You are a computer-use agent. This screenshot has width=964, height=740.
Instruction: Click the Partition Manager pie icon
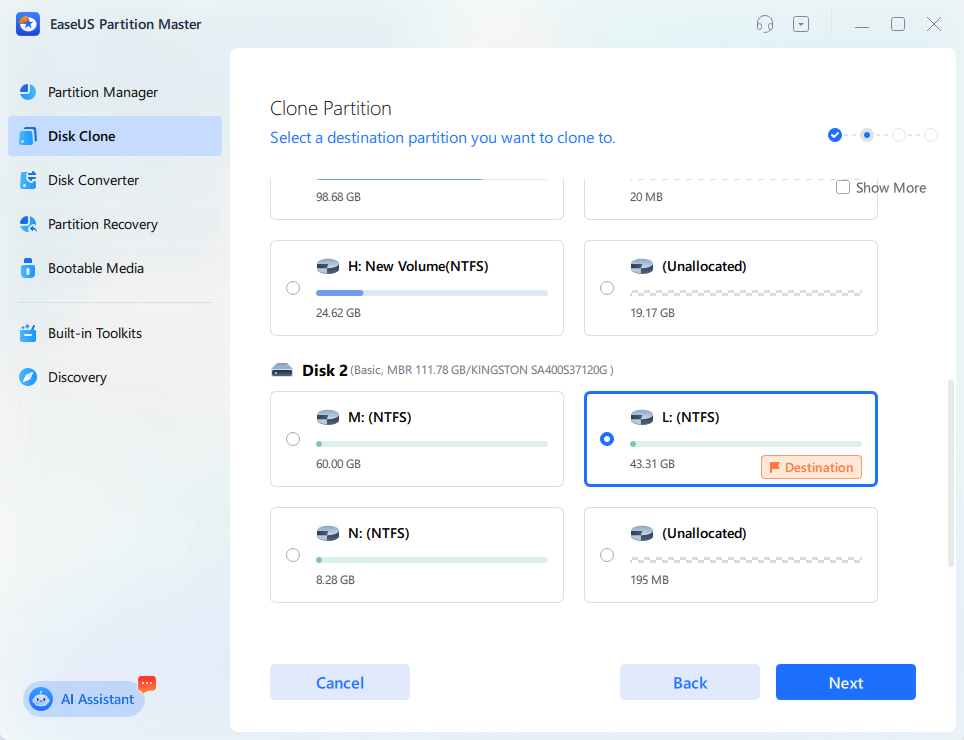(x=28, y=92)
